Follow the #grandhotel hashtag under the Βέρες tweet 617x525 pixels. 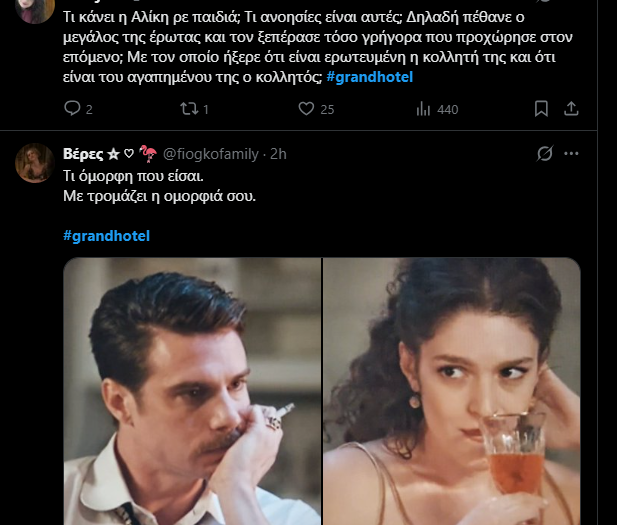click(106, 236)
